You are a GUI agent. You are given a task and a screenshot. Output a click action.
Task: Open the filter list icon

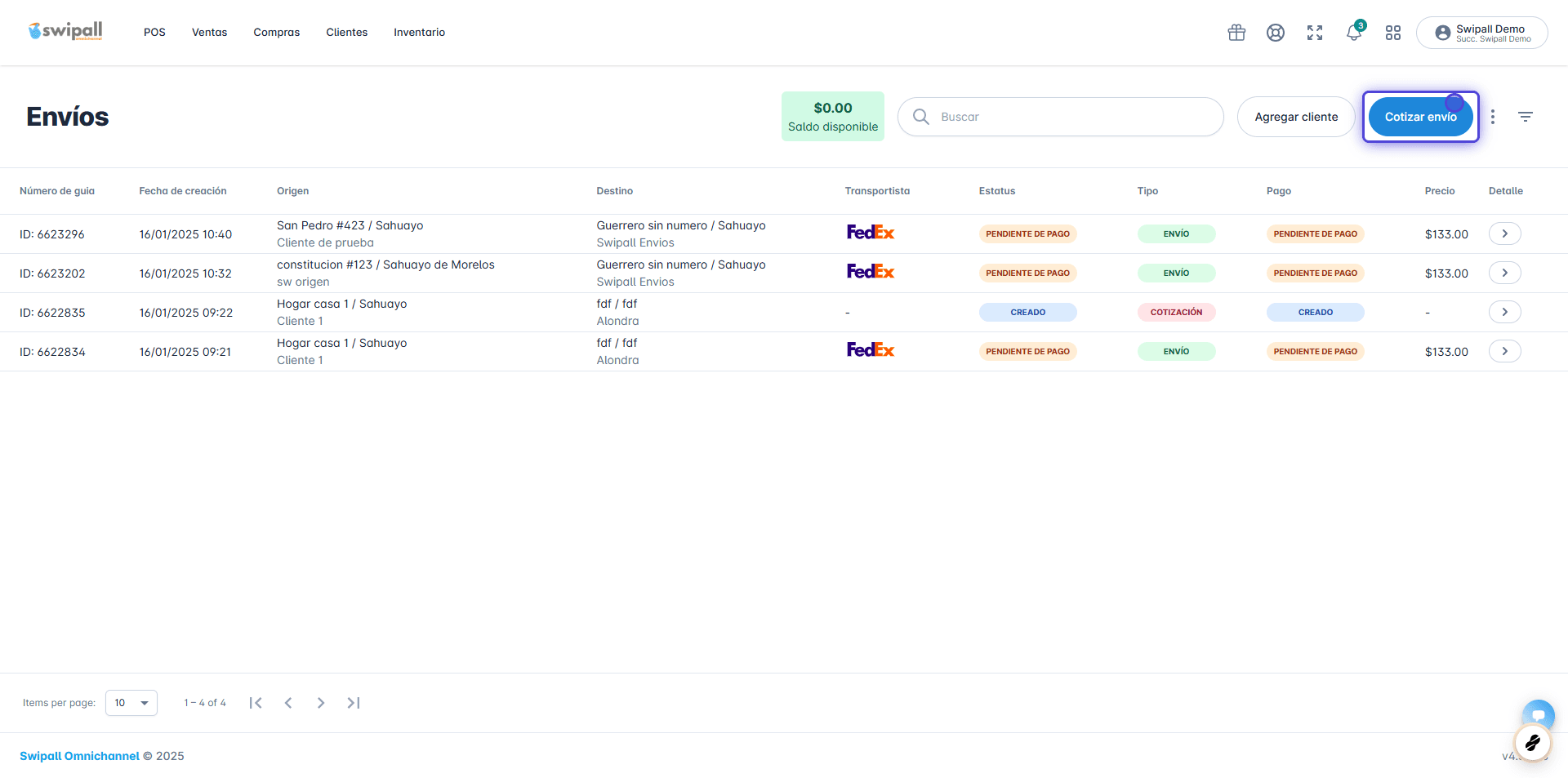pos(1526,117)
